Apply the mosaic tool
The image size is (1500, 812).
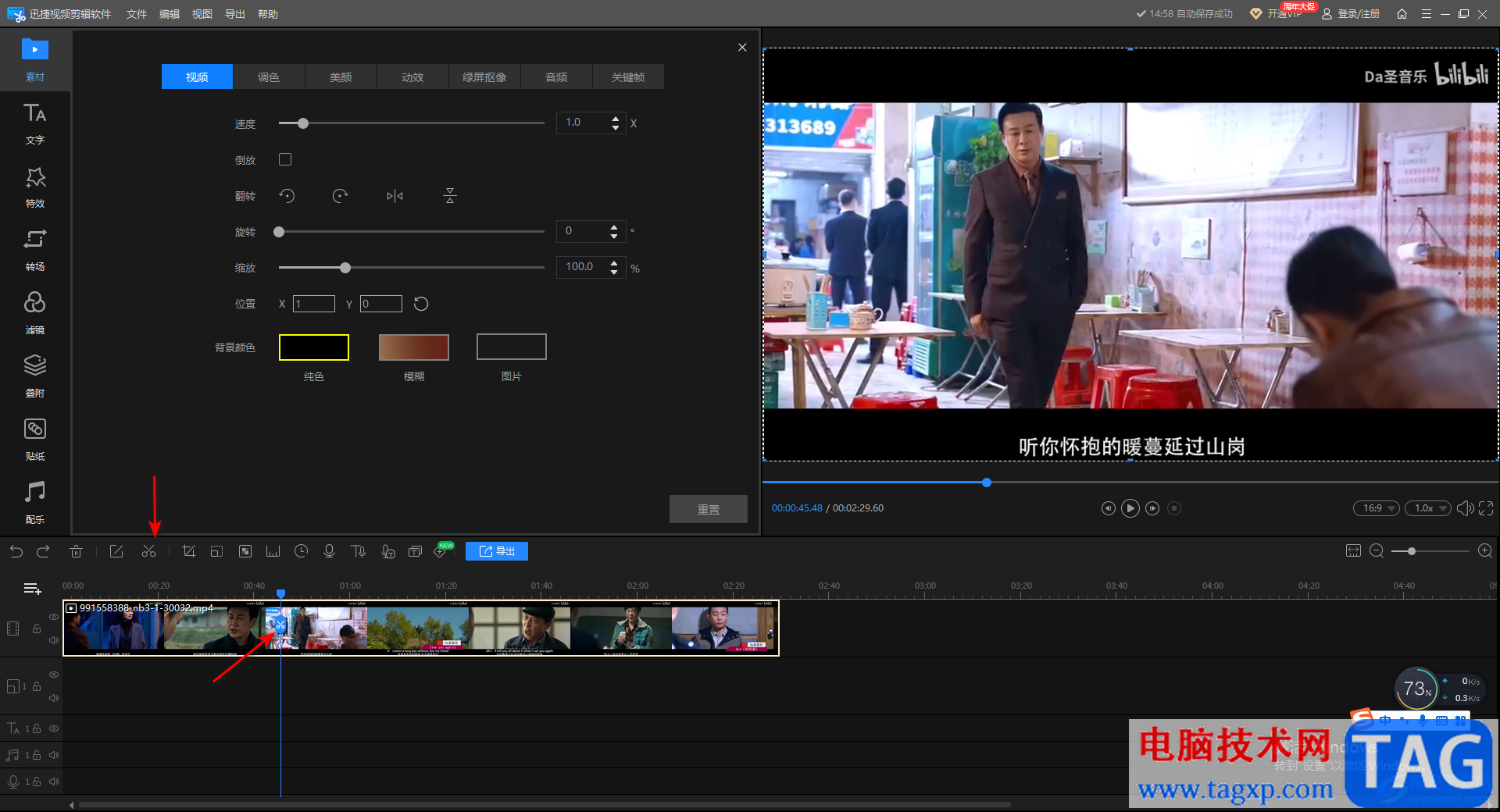pyautogui.click(x=245, y=551)
